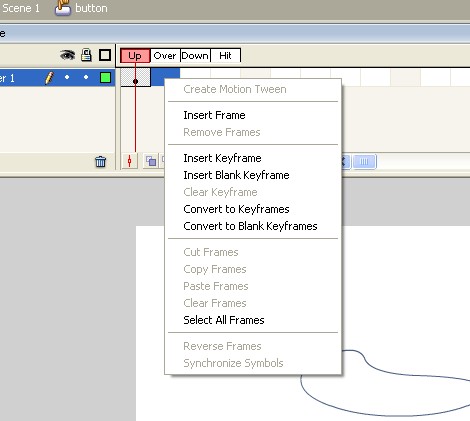Click the show all layers as outlines square
This screenshot has width=470, height=421.
pos(105,55)
